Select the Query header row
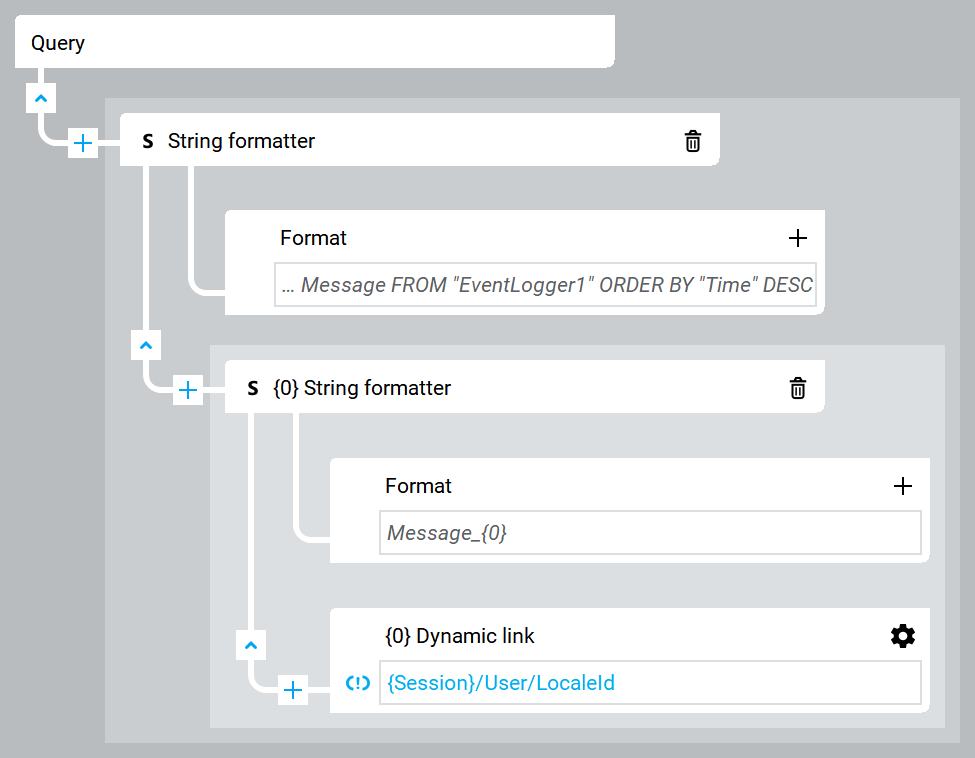This screenshot has width=975, height=758. coord(314,43)
